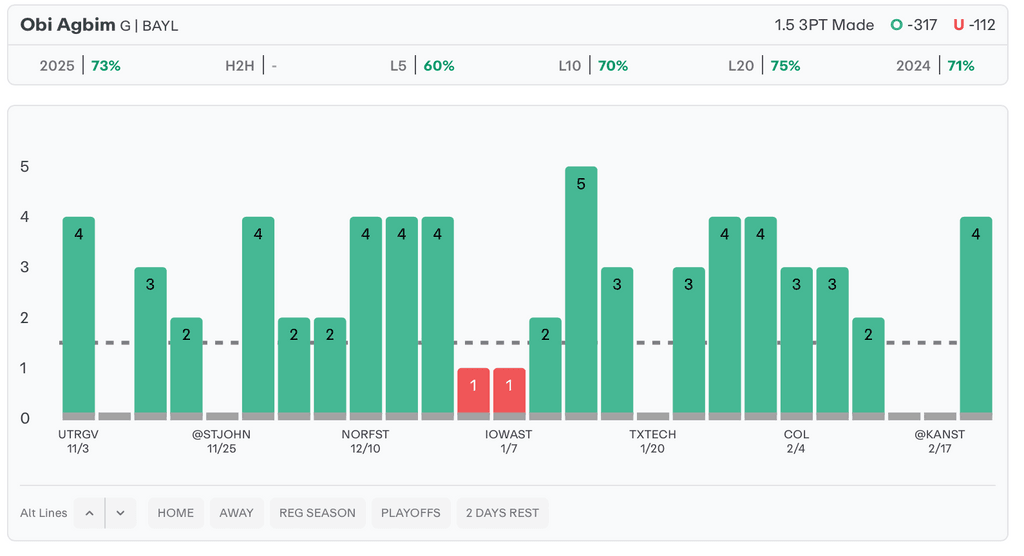Select the UTRGV 11/3 game bar

[x=79, y=315]
